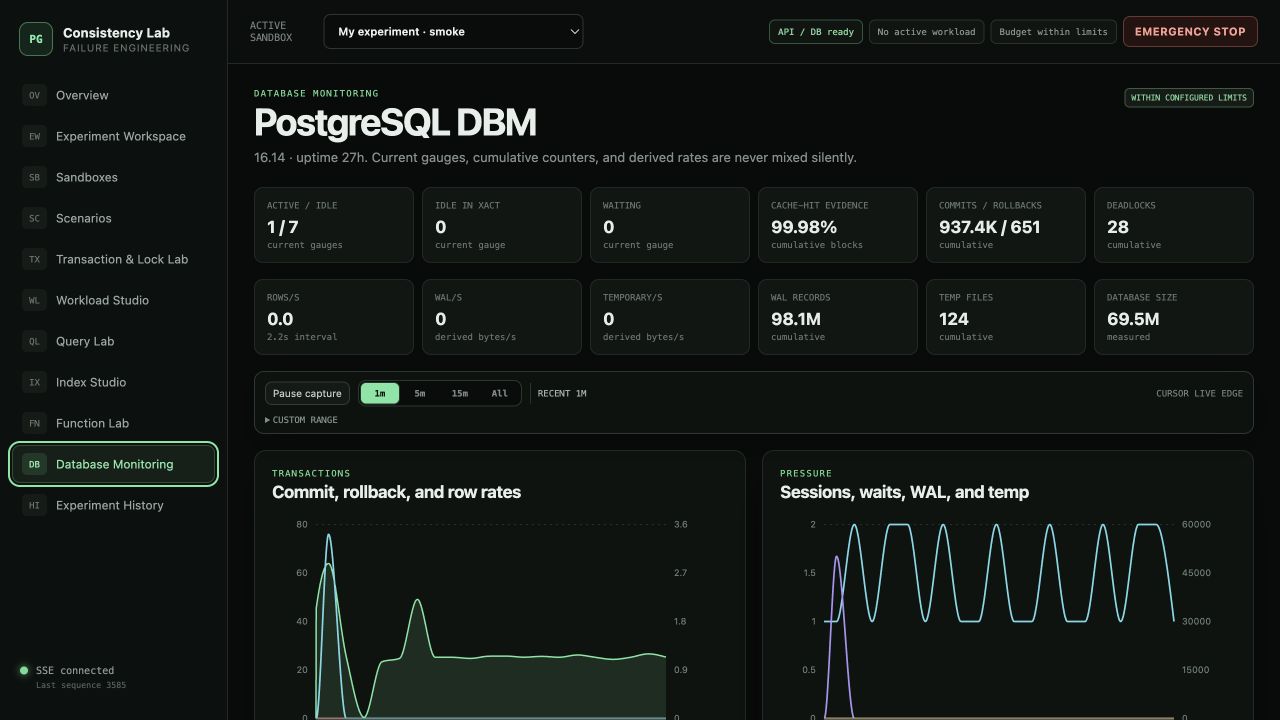Go to Experiment Workspace
The height and width of the screenshot is (720, 1280).
pos(113,136)
